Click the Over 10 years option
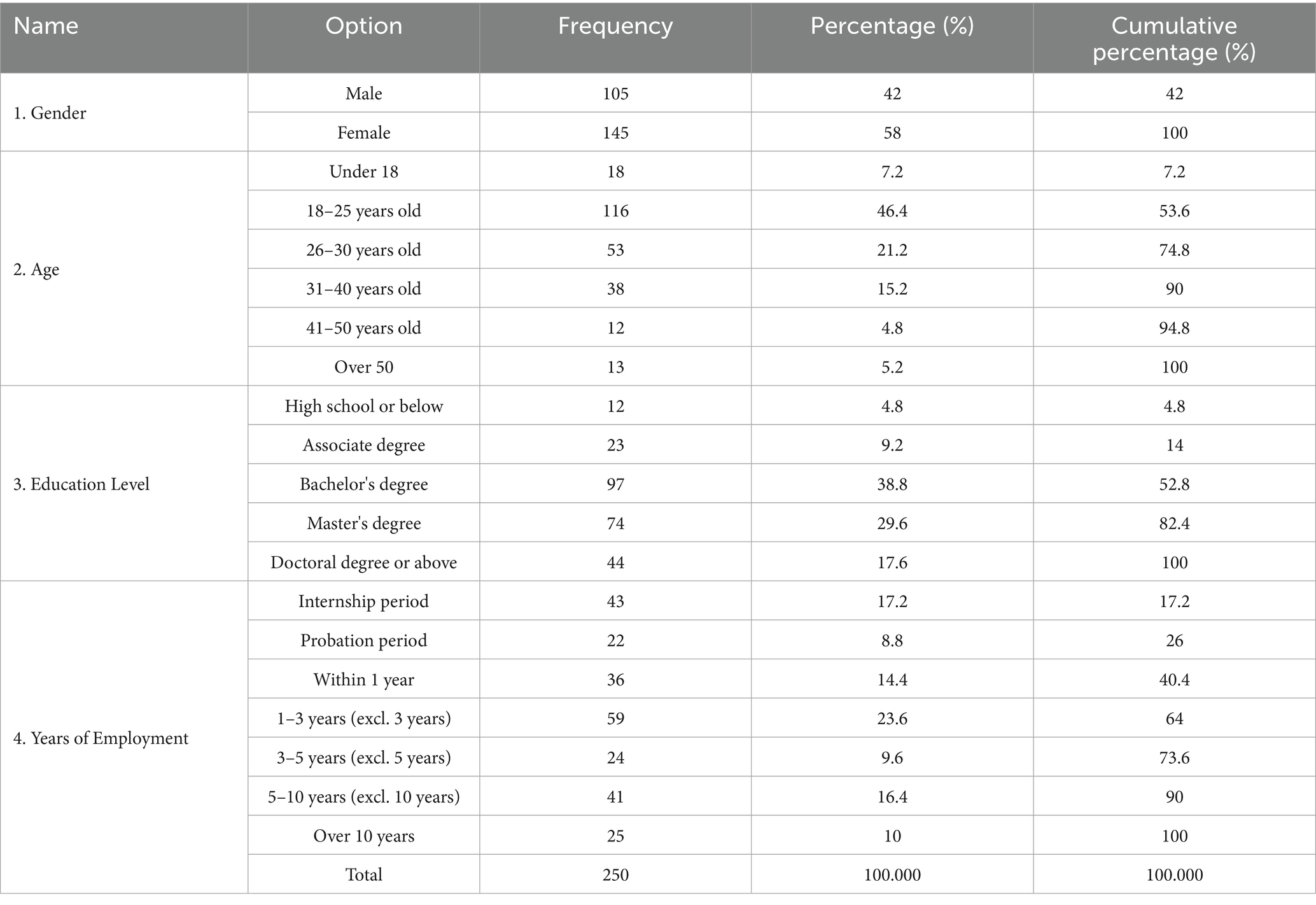This screenshot has height=905, width=1316. 363,836
